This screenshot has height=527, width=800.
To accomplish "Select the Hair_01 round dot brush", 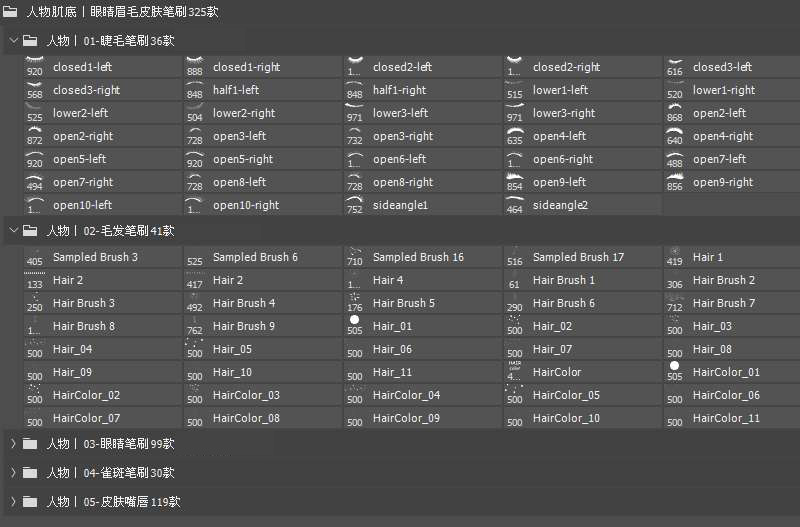I will 392,326.
